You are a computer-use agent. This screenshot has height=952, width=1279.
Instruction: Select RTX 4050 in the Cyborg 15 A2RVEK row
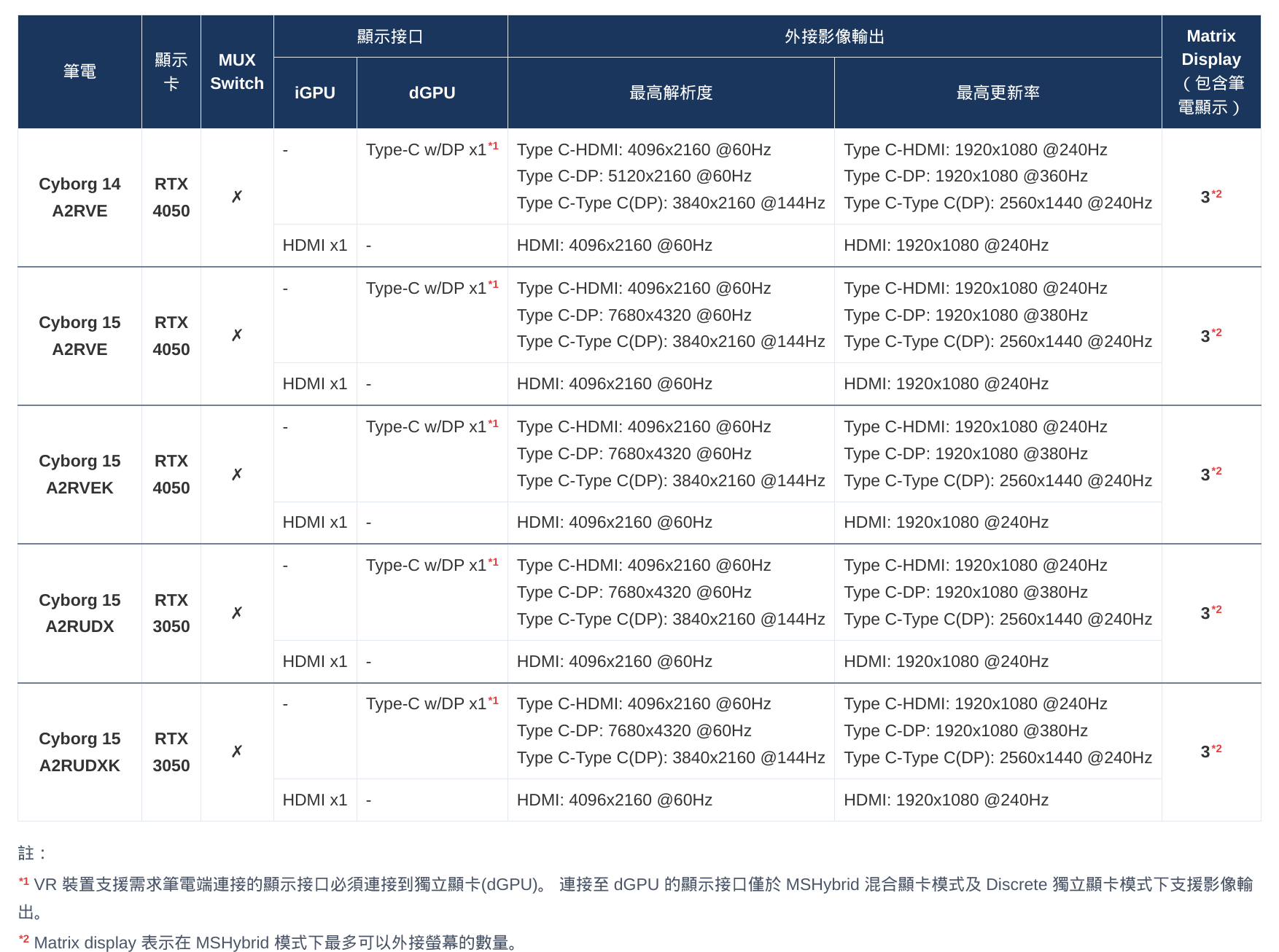(171, 475)
